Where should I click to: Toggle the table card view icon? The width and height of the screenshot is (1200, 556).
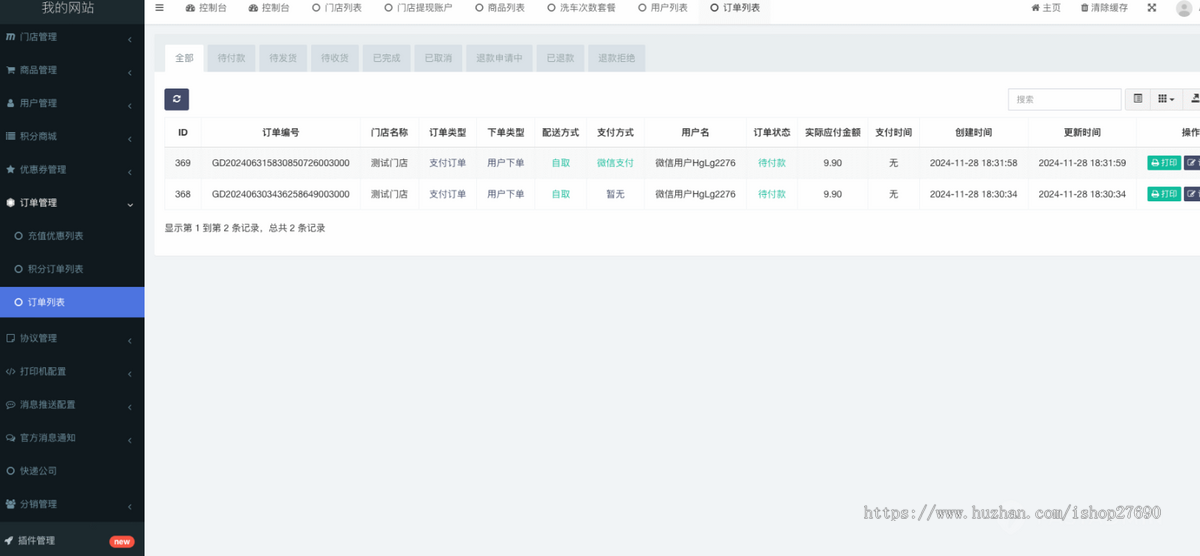(x=1137, y=99)
